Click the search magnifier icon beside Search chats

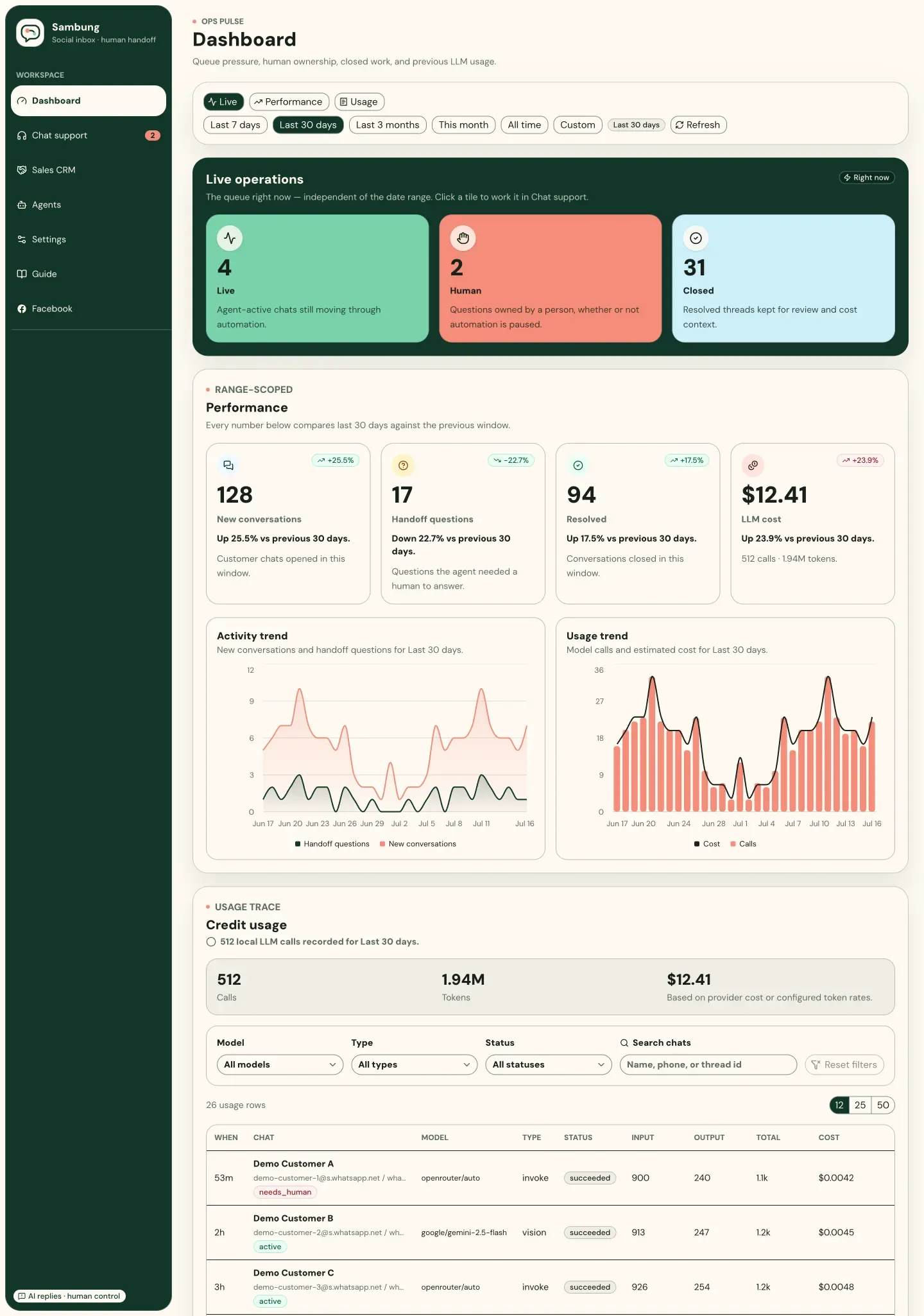624,1043
